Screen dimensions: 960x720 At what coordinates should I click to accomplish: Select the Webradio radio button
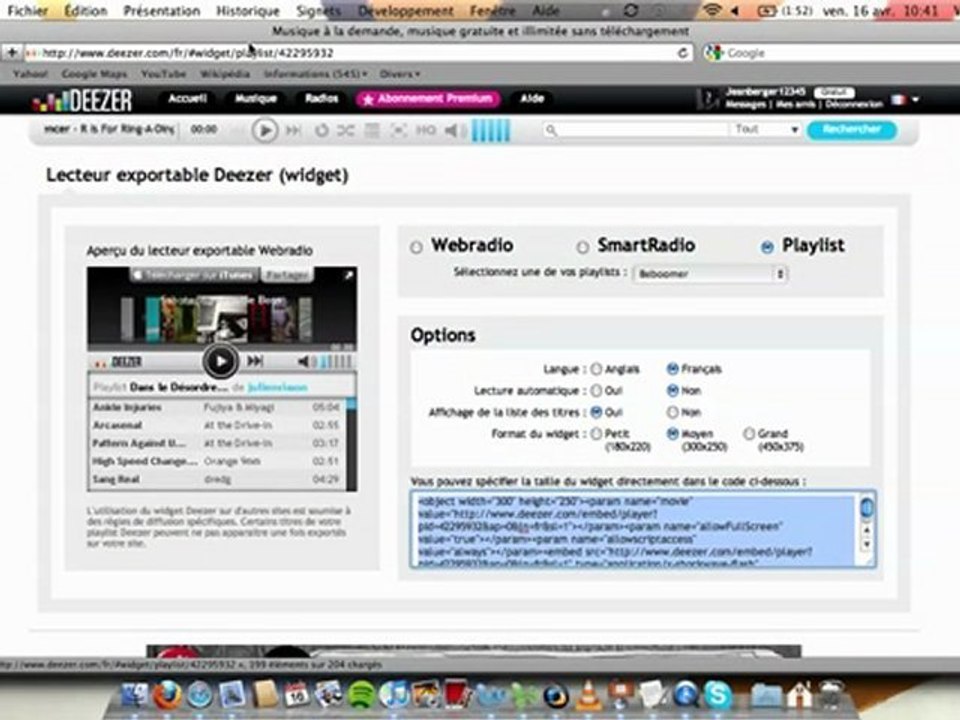[x=416, y=247]
